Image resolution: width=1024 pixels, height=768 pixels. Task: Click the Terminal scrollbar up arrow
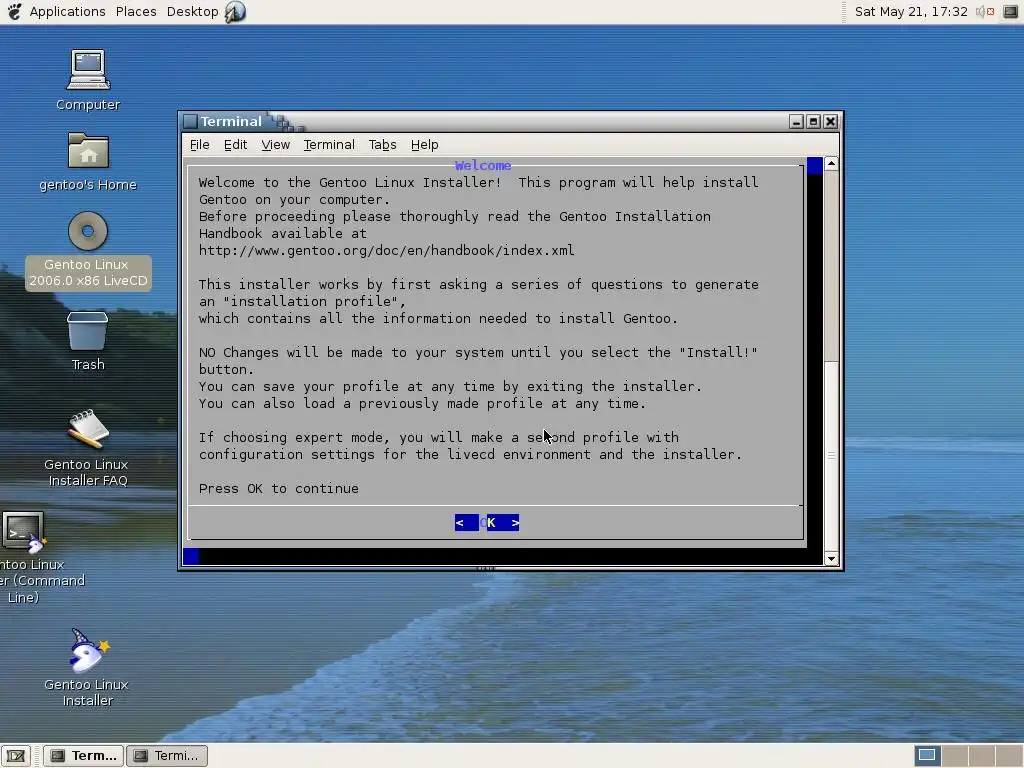(831, 163)
